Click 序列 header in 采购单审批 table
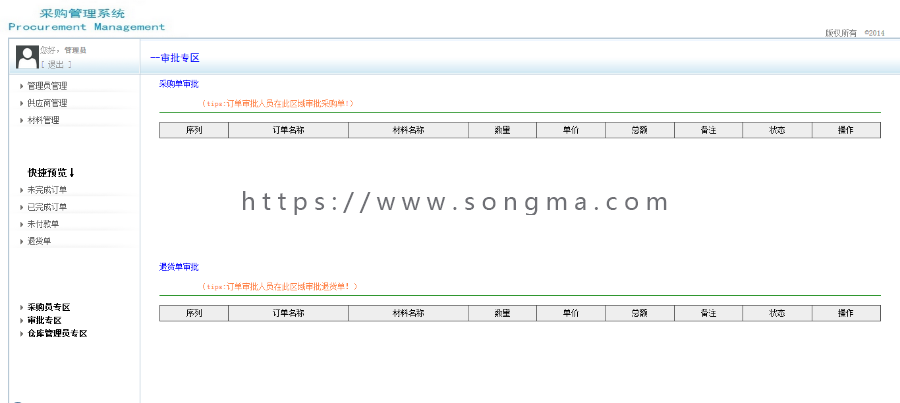Screen dimensions: 900x403 pyautogui.click(x=194, y=130)
